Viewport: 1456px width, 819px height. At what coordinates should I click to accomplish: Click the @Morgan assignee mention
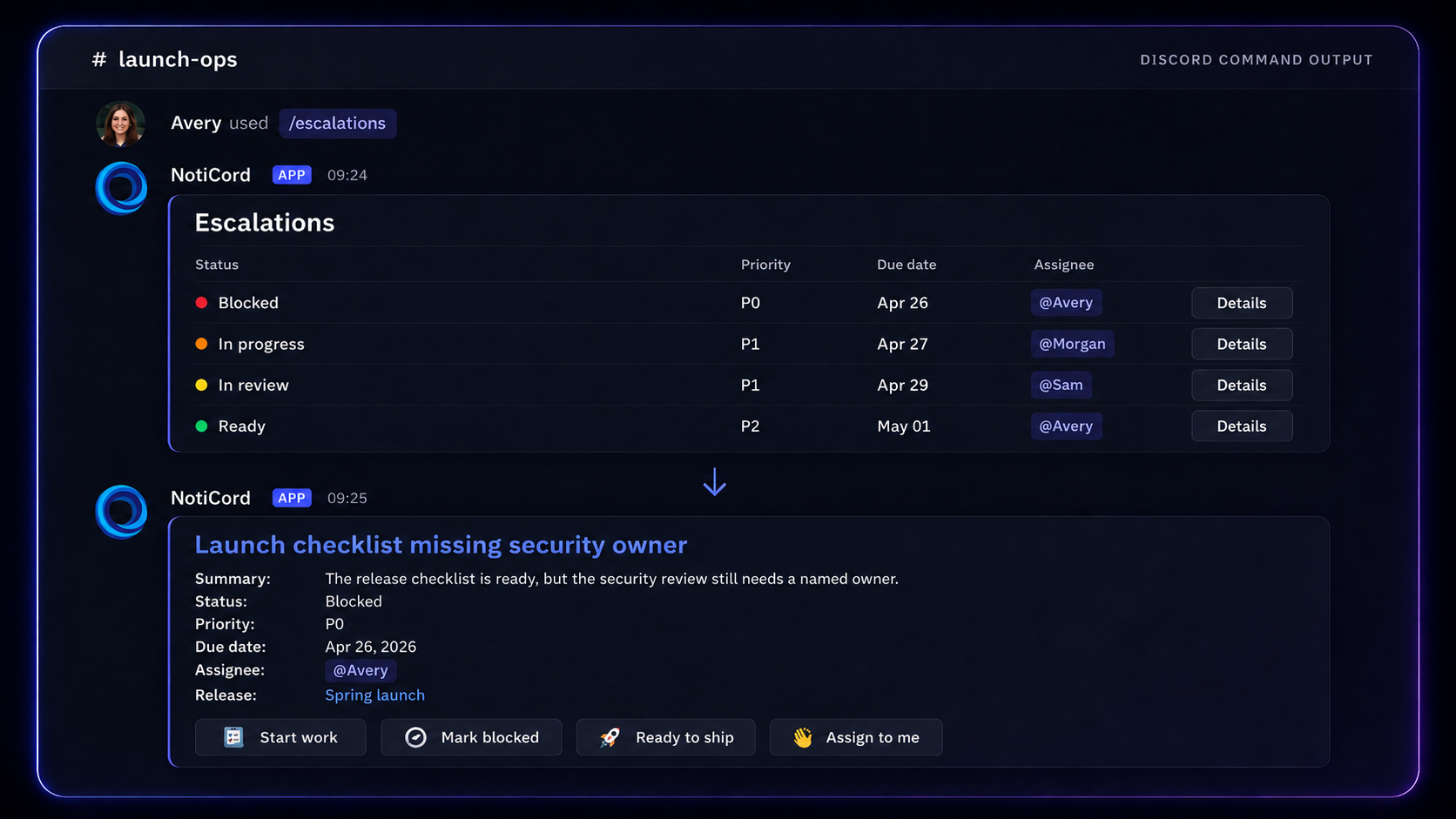point(1072,344)
